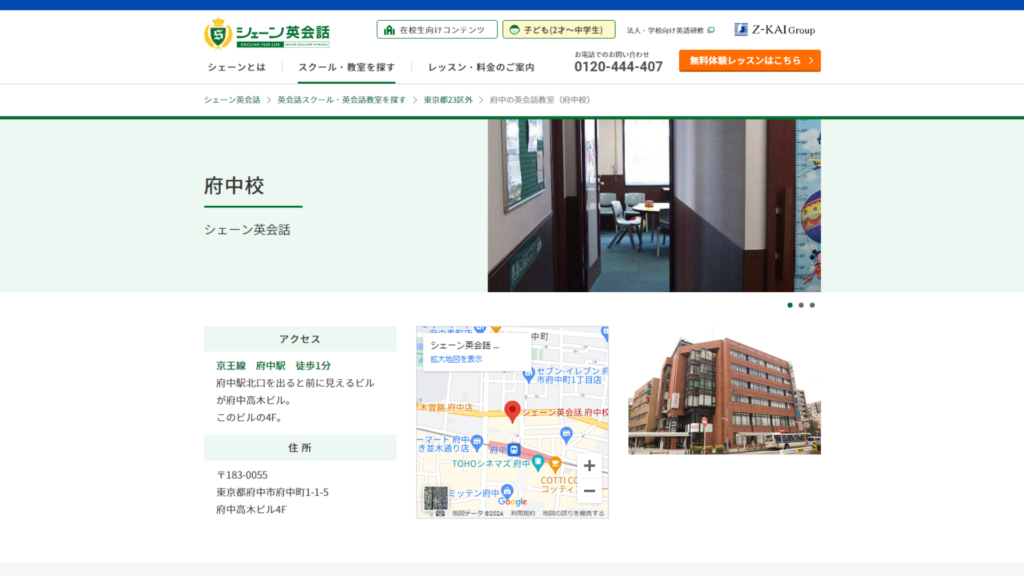Image resolution: width=1024 pixels, height=576 pixels.
Task: Open the 法人・学校向け英語研修 link
Action: coord(671,30)
